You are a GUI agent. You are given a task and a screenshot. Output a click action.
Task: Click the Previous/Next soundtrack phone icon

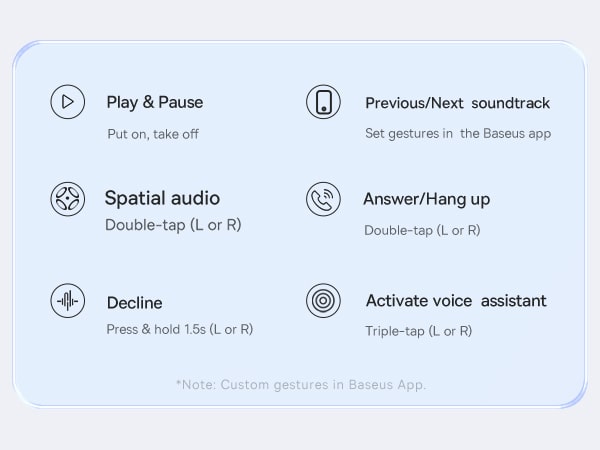coord(323,102)
